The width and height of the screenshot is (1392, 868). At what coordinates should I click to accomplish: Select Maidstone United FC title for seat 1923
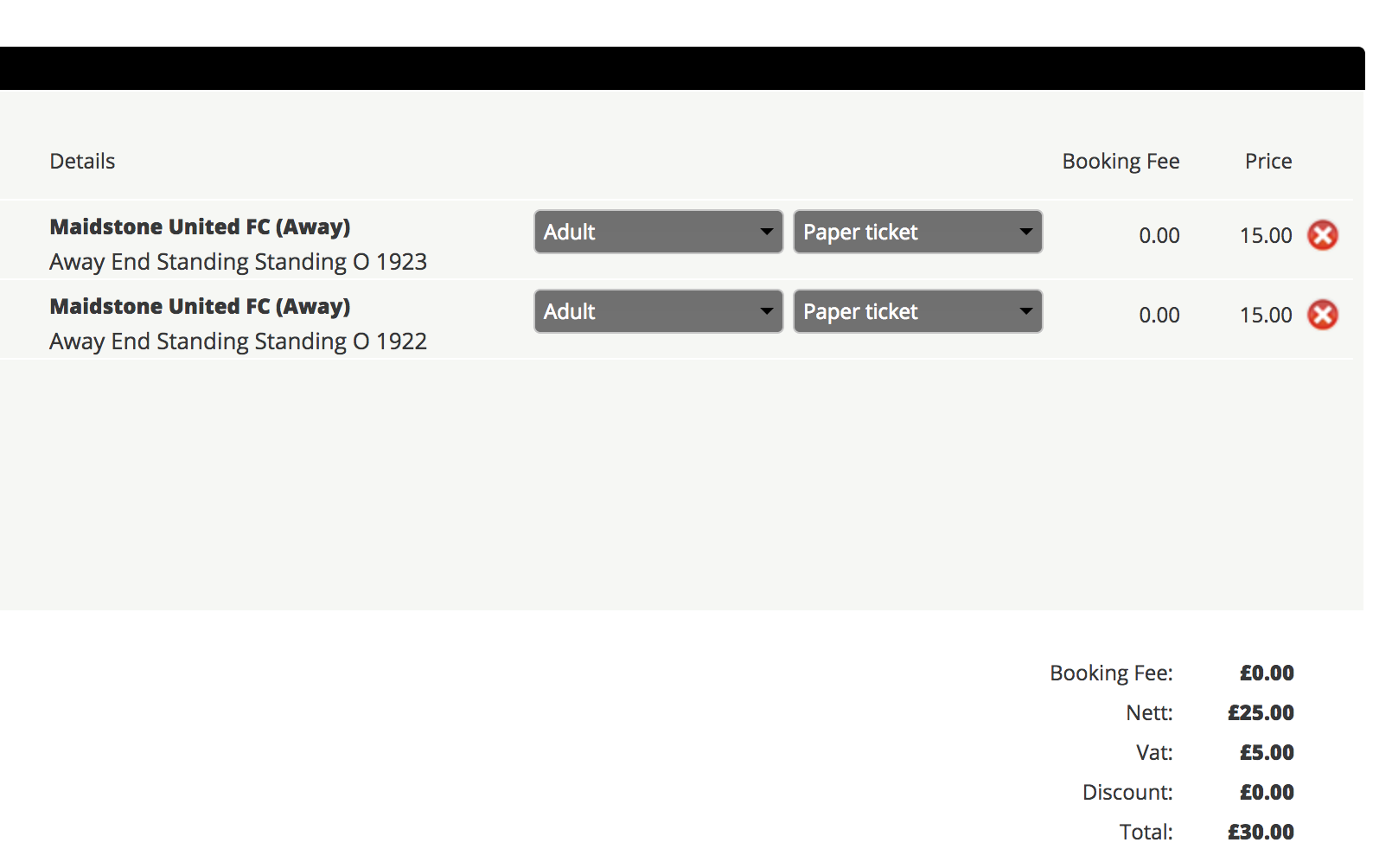(200, 227)
